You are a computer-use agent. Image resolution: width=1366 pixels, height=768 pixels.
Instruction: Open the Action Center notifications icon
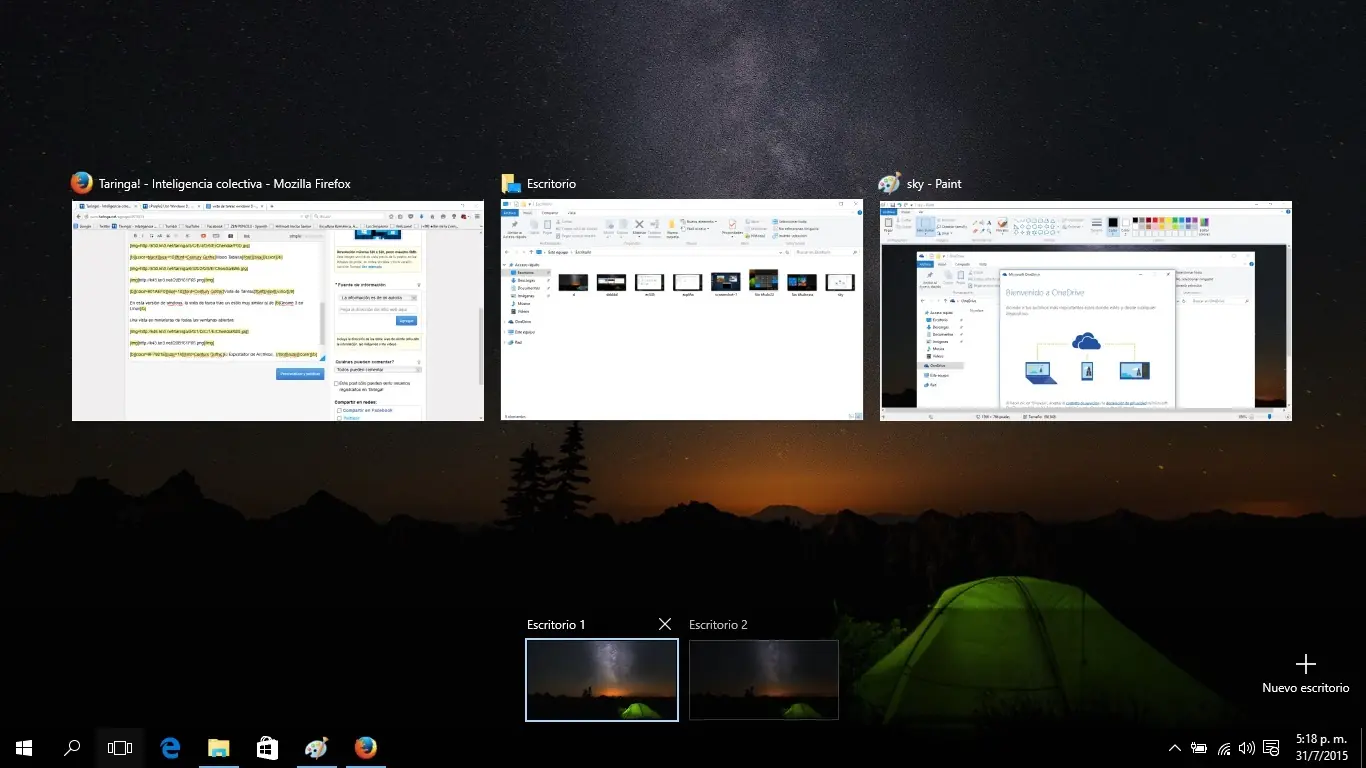[x=1270, y=747]
